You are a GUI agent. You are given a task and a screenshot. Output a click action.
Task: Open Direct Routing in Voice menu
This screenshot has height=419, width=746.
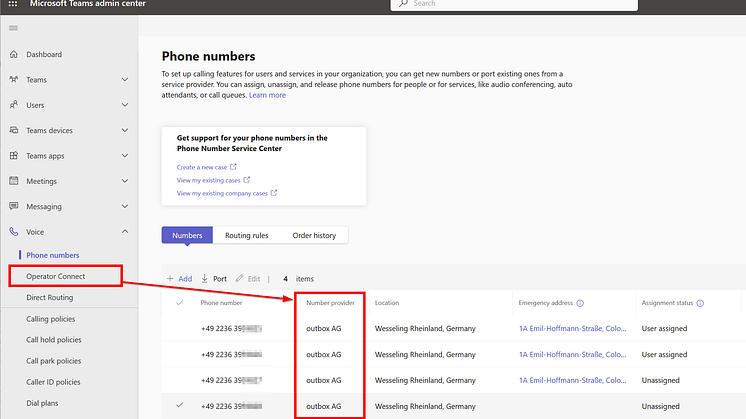click(x=49, y=297)
